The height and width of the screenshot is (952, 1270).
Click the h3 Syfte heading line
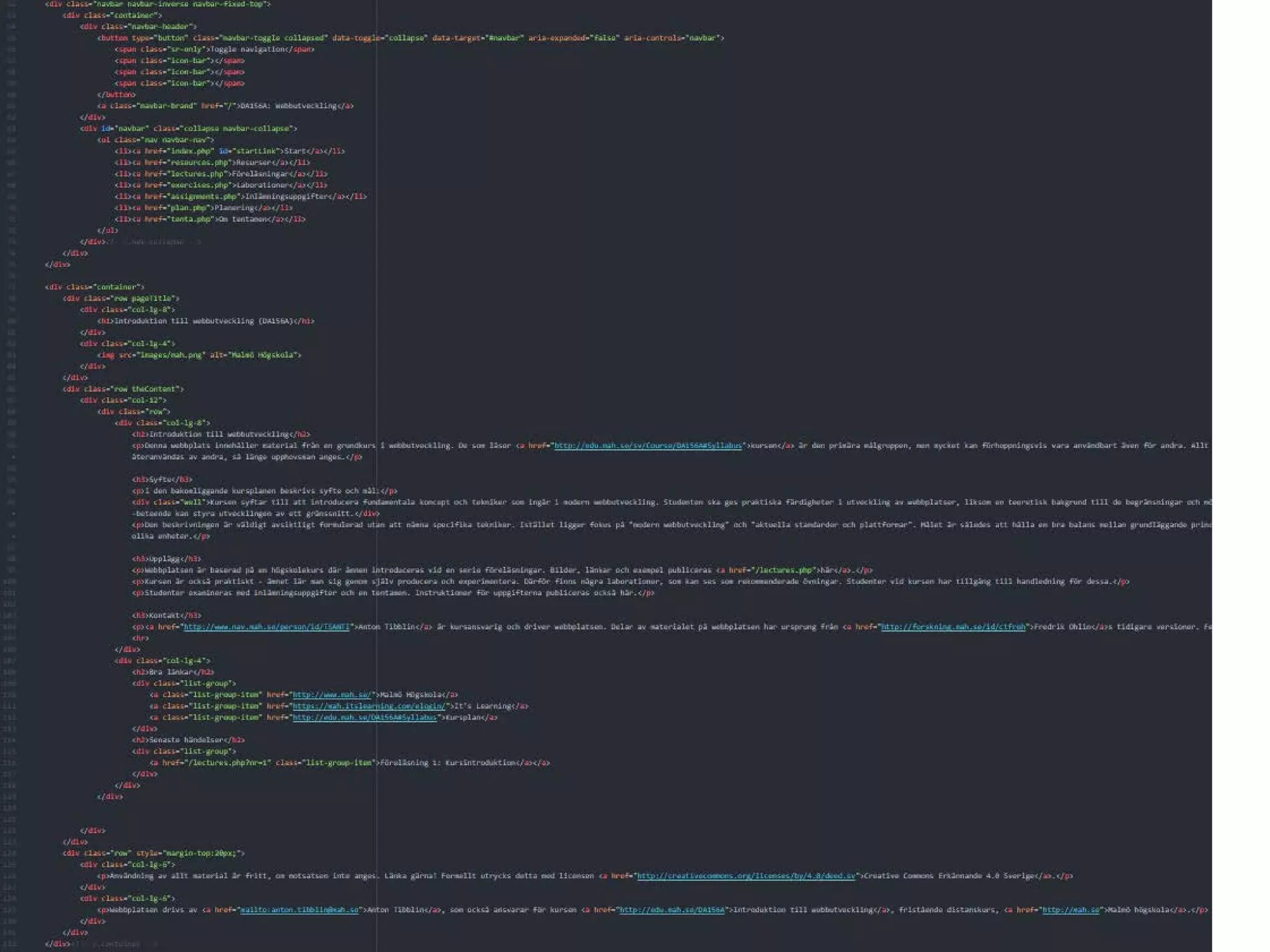(x=161, y=480)
